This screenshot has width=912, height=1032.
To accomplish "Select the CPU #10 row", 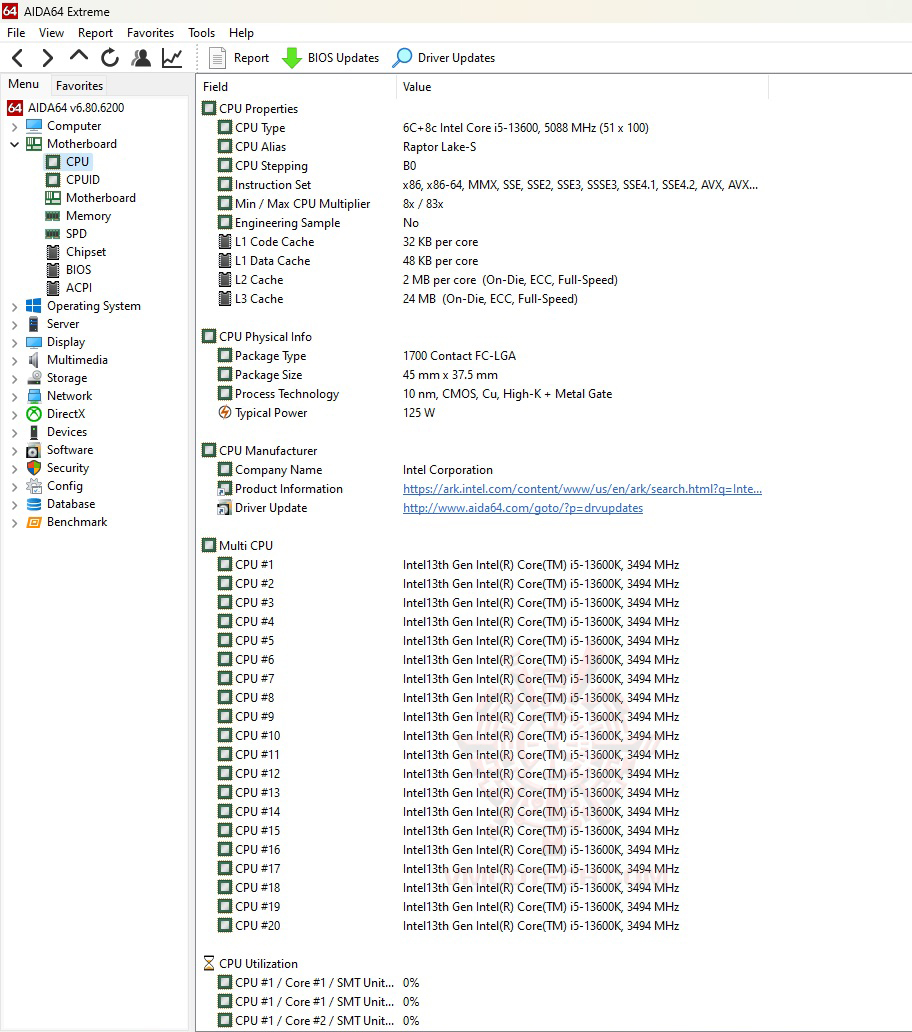I will coord(449,736).
